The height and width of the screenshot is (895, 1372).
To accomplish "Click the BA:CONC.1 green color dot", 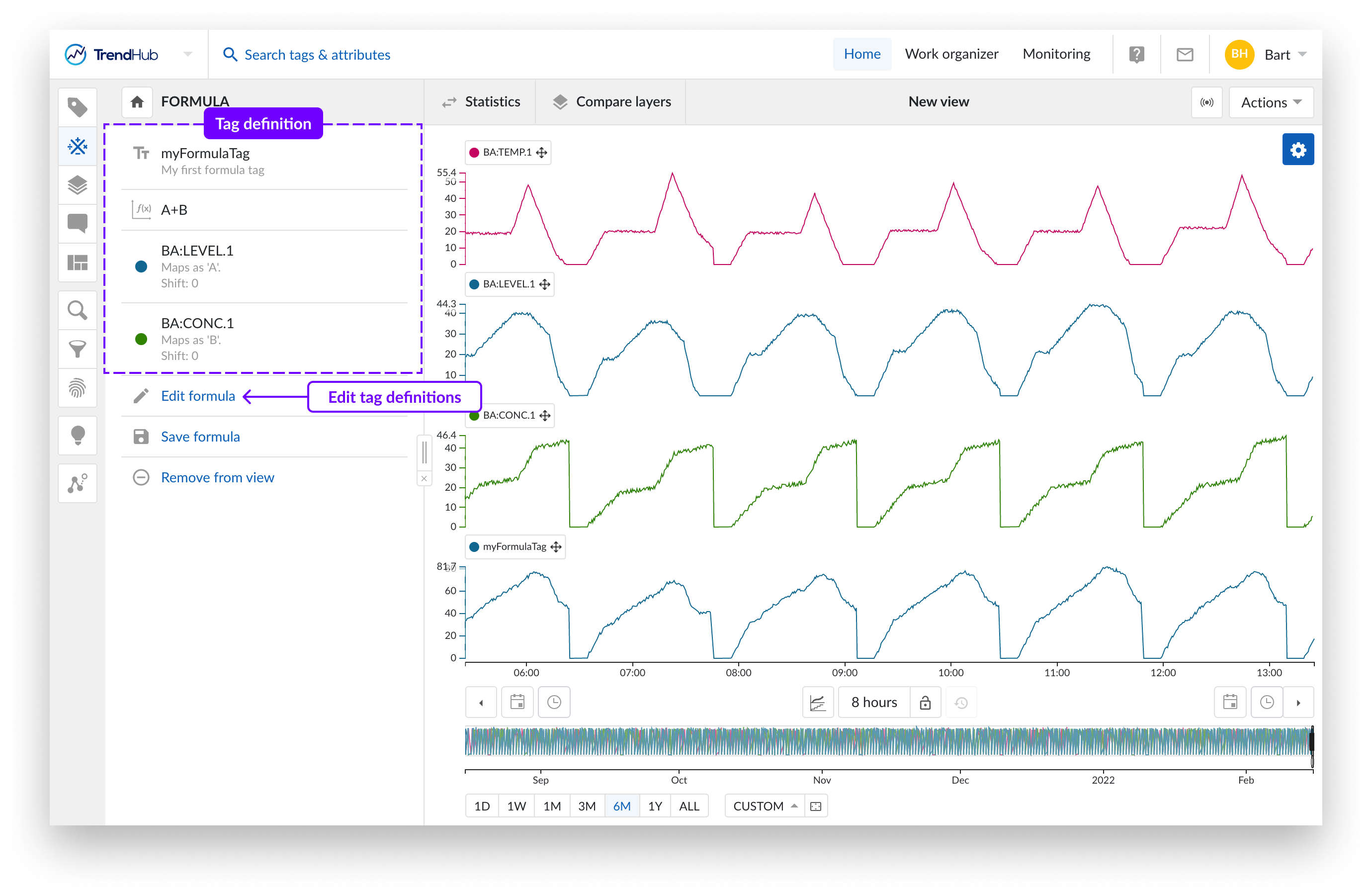I will click(141, 339).
